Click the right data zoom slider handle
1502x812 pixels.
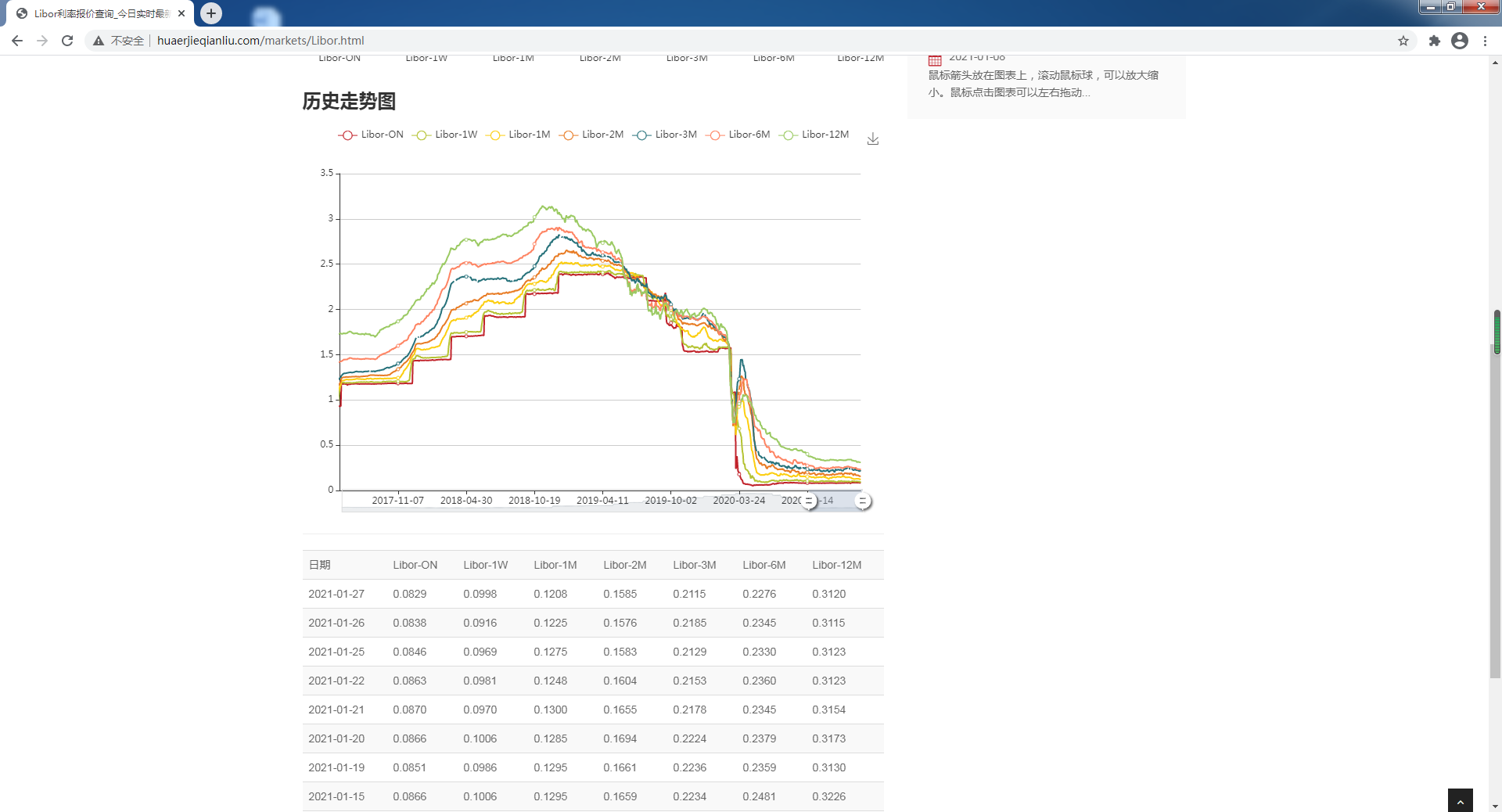tap(864, 501)
